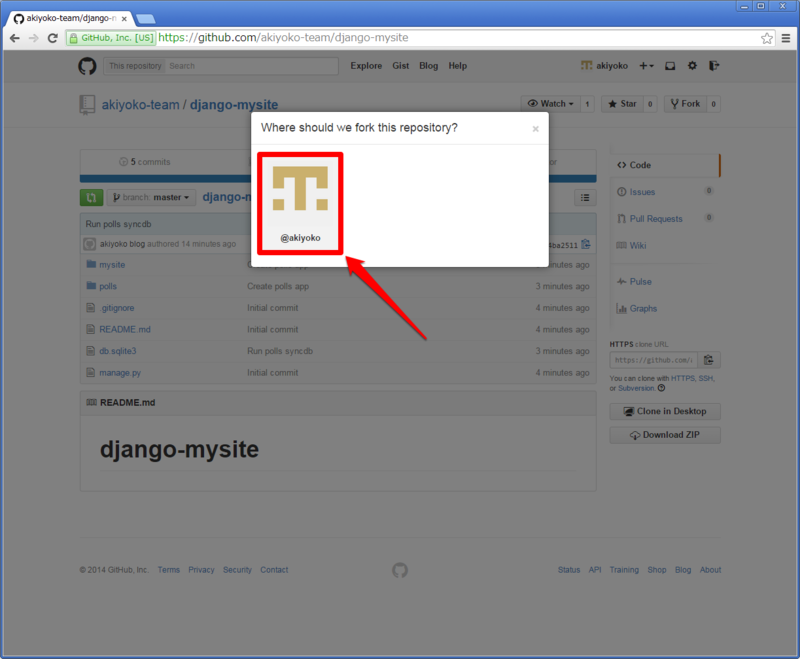
Task: Focus the repository search field
Action: pos(252,66)
